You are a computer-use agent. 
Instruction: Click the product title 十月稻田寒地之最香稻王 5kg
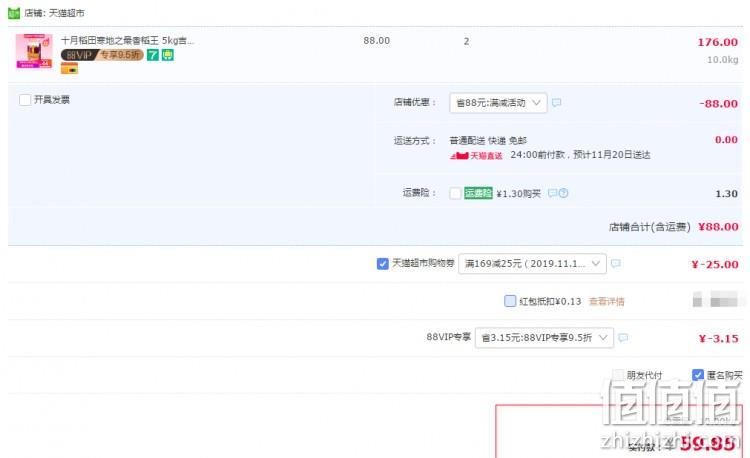point(127,41)
